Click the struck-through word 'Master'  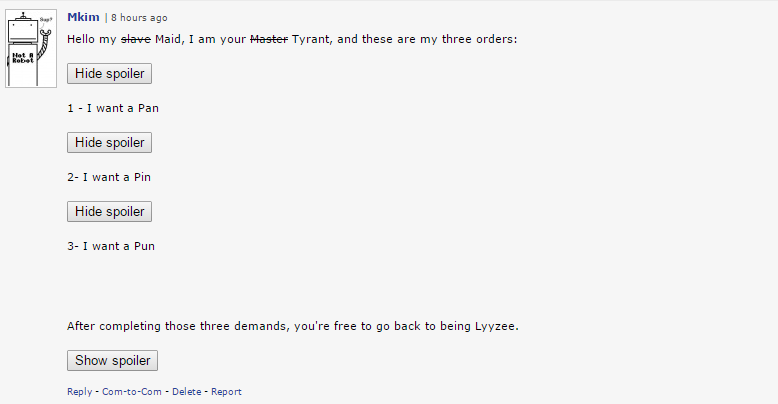click(268, 39)
